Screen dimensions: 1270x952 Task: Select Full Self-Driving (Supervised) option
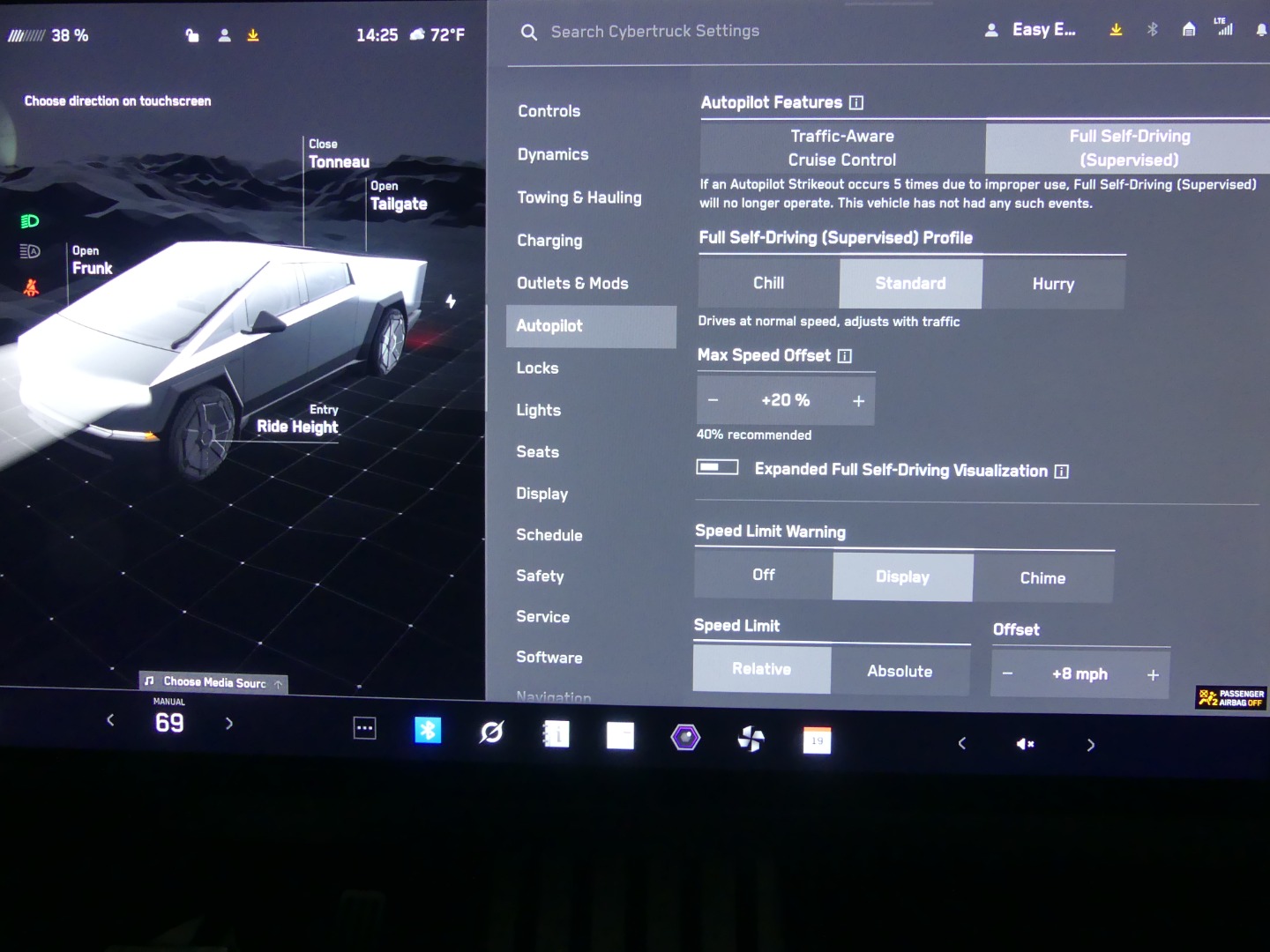click(x=1128, y=148)
